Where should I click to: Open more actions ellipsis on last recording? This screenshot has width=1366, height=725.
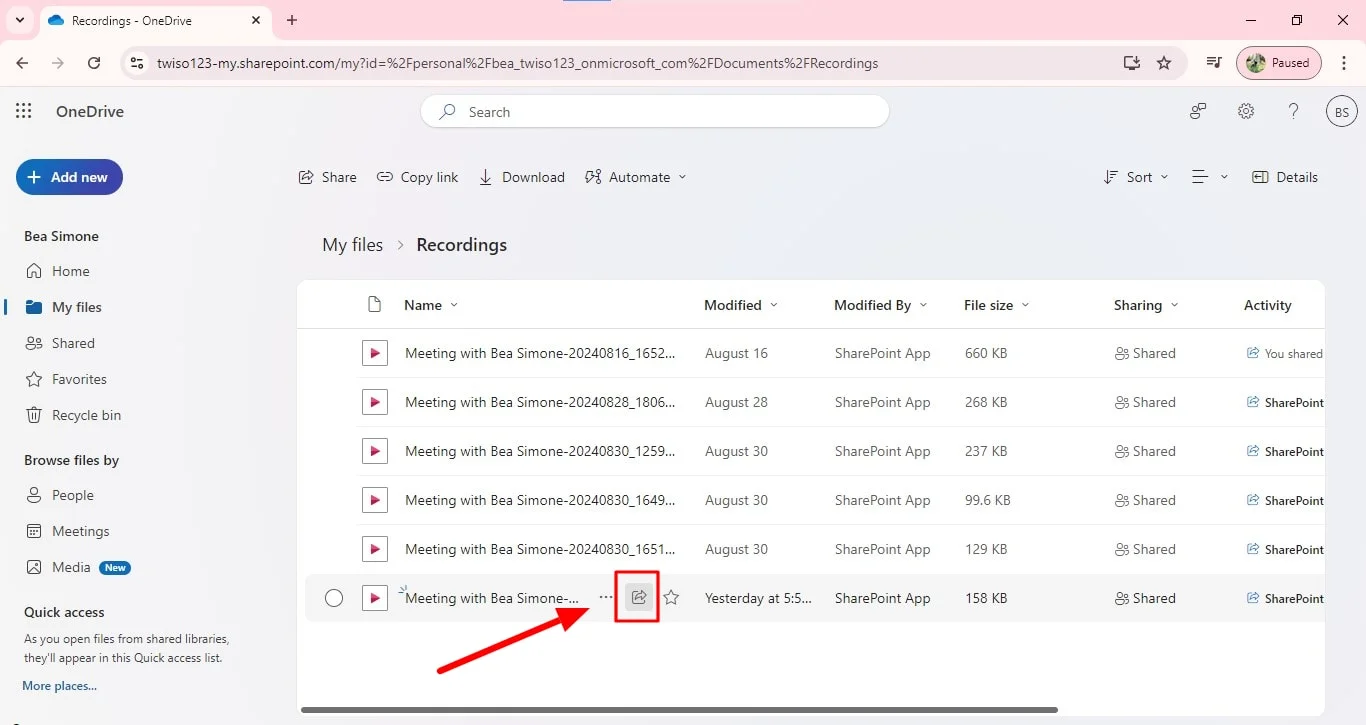tap(605, 598)
